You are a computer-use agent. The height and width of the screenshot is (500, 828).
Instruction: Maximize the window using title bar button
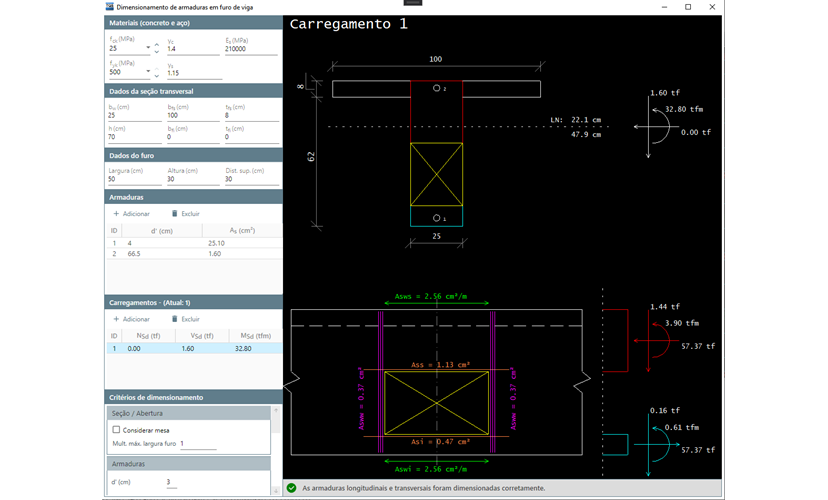(687, 7)
